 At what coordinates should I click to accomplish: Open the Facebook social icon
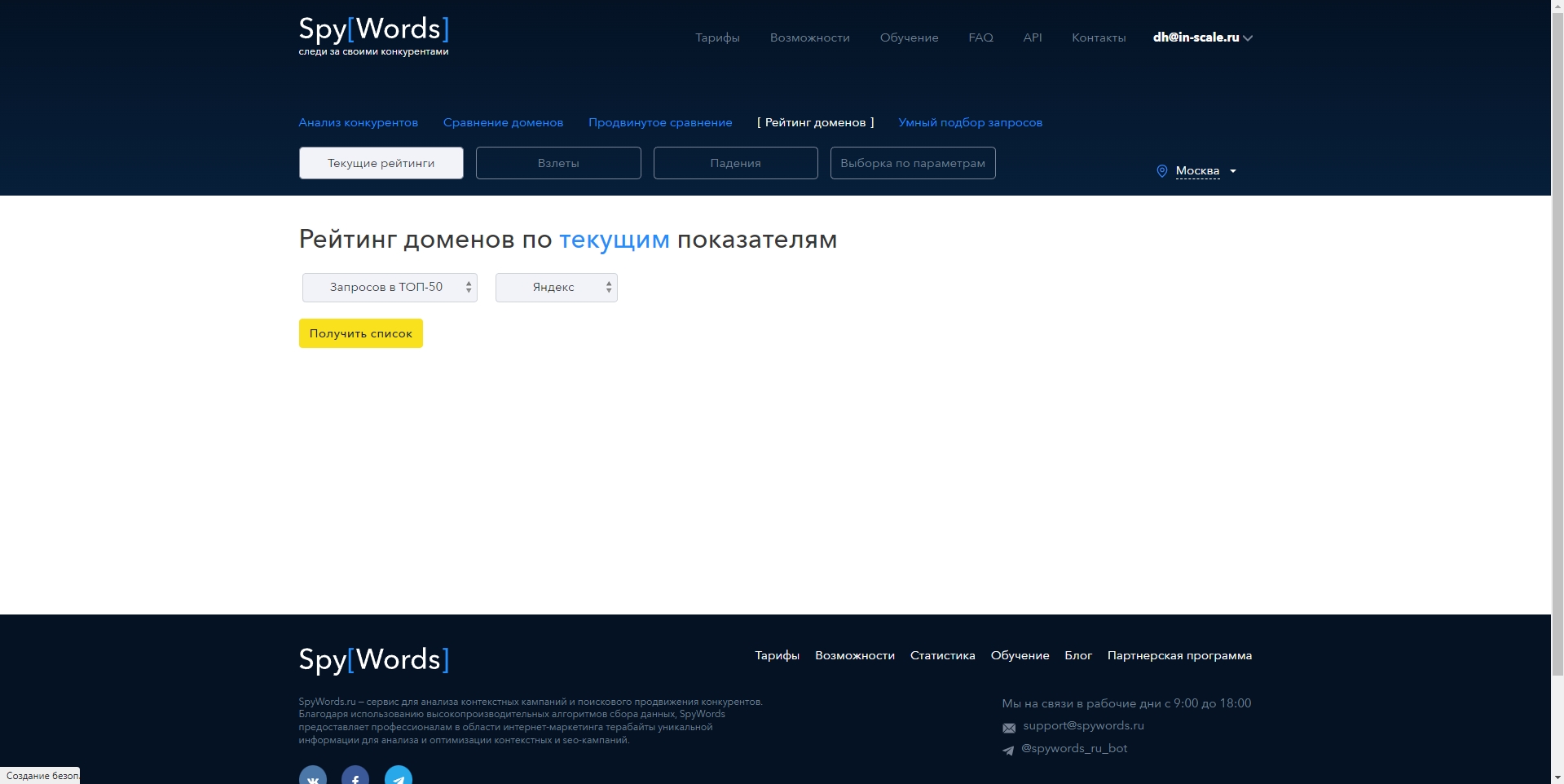tap(355, 777)
